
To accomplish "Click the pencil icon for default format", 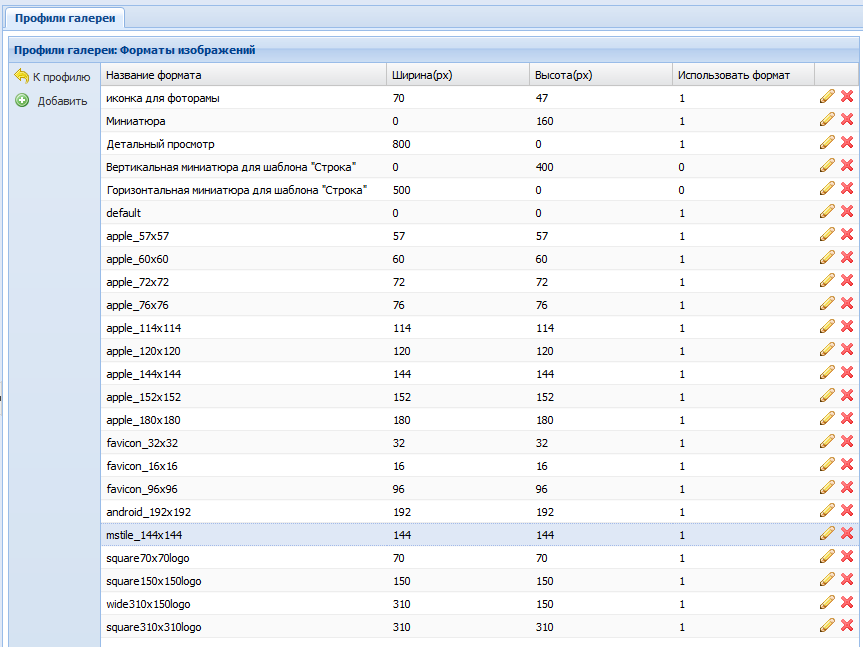I will (827, 212).
